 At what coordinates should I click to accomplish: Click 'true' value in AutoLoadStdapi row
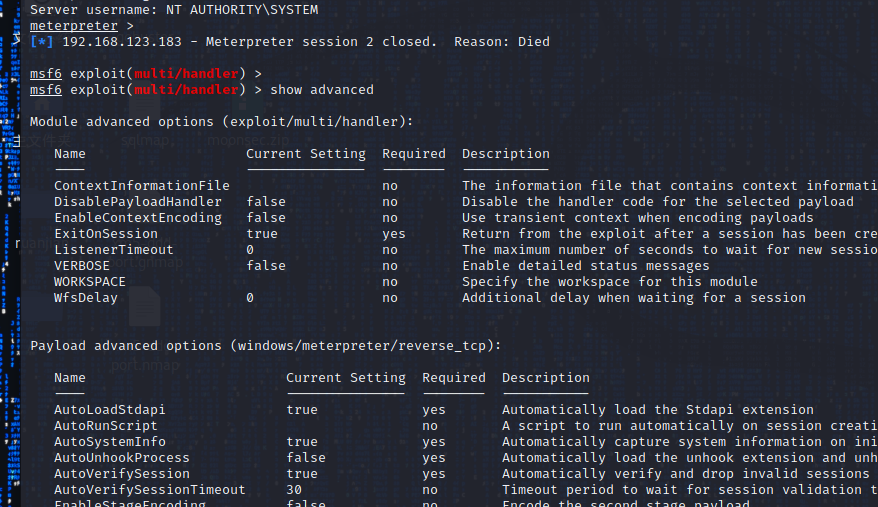click(302, 410)
